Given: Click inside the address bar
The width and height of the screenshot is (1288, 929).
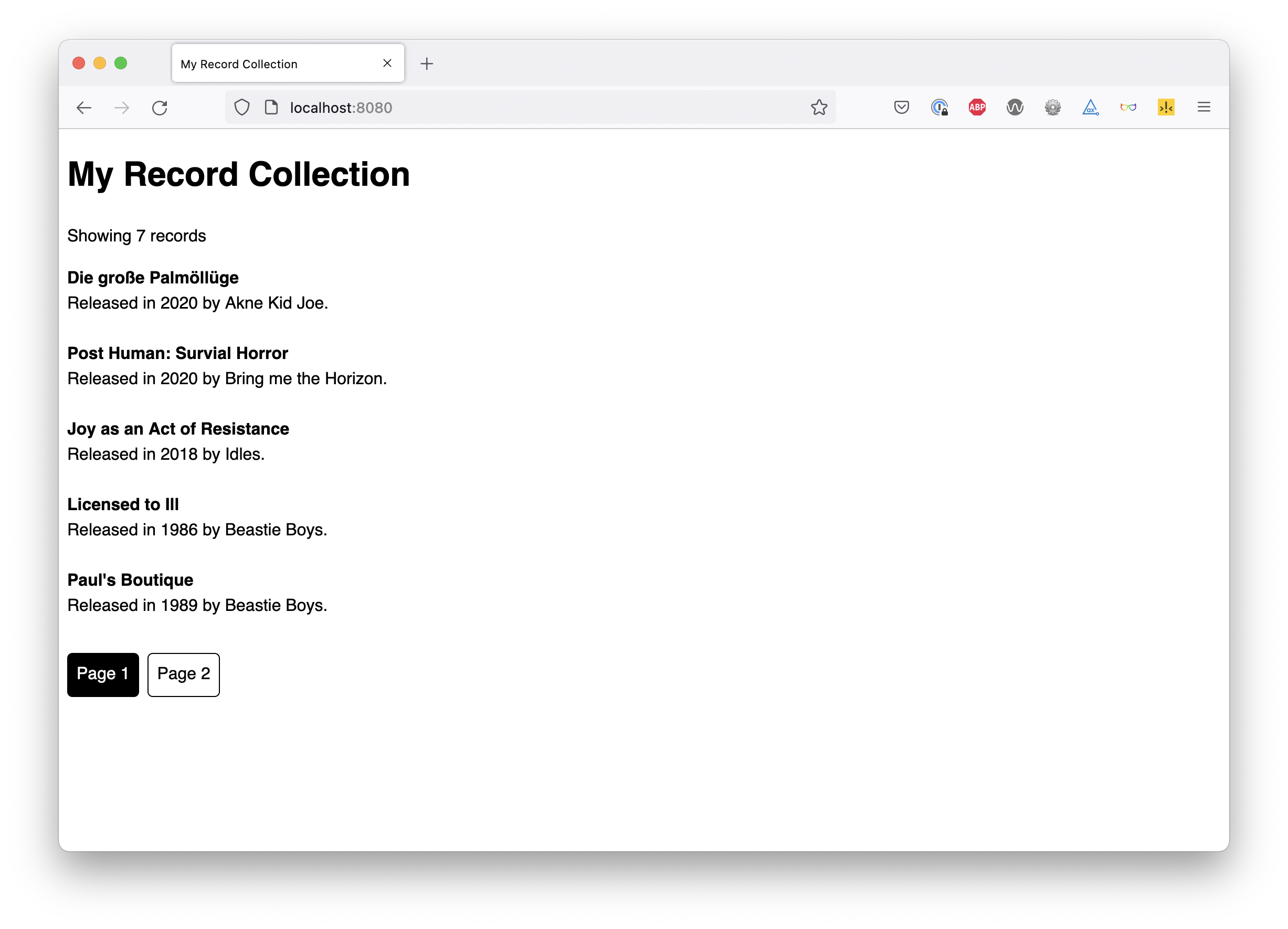Looking at the screenshot, I should tap(511, 107).
